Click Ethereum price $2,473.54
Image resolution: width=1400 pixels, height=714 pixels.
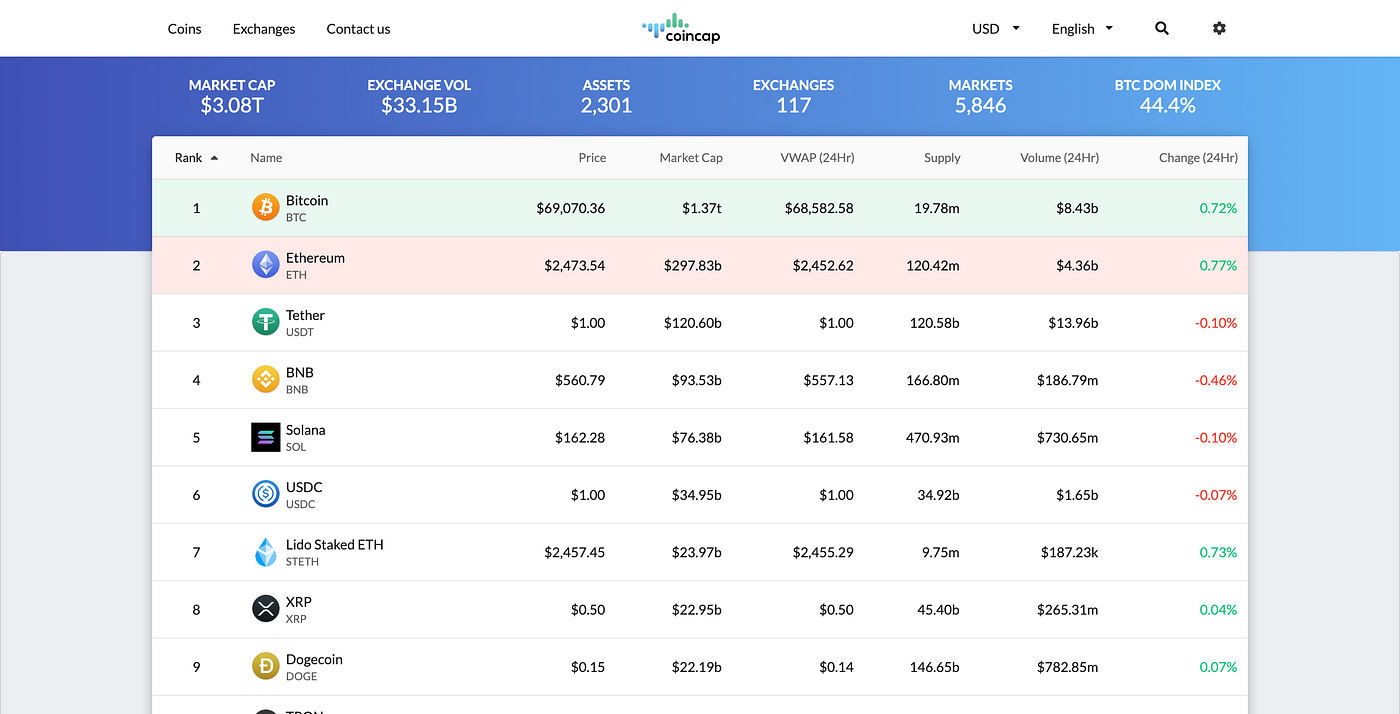pyautogui.click(x=575, y=265)
